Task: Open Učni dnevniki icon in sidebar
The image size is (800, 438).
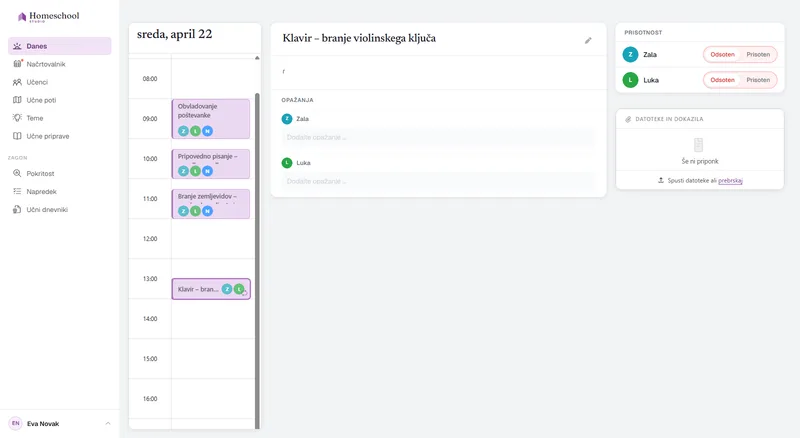Action: (17, 209)
